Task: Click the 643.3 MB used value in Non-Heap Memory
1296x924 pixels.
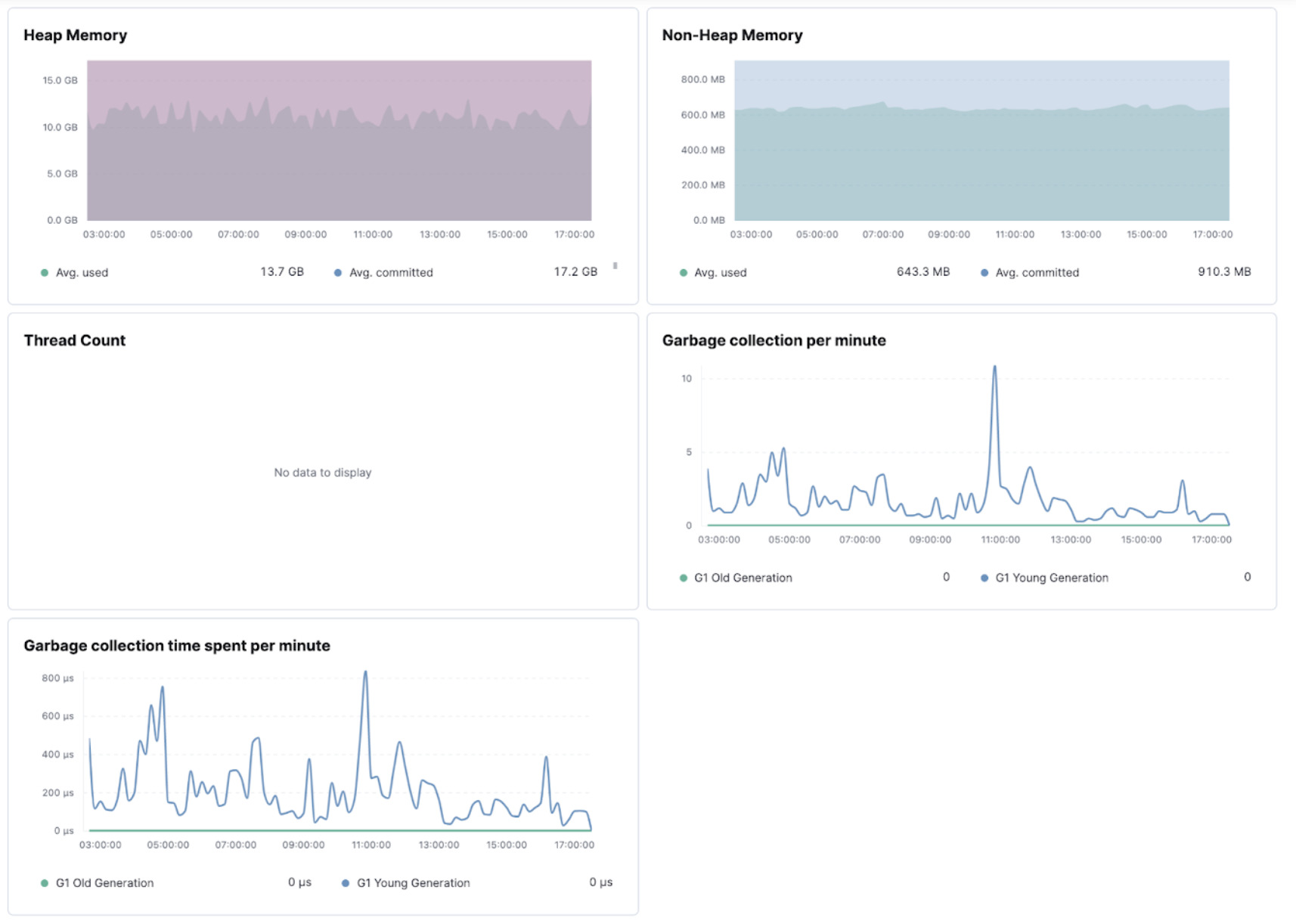Action: click(923, 271)
